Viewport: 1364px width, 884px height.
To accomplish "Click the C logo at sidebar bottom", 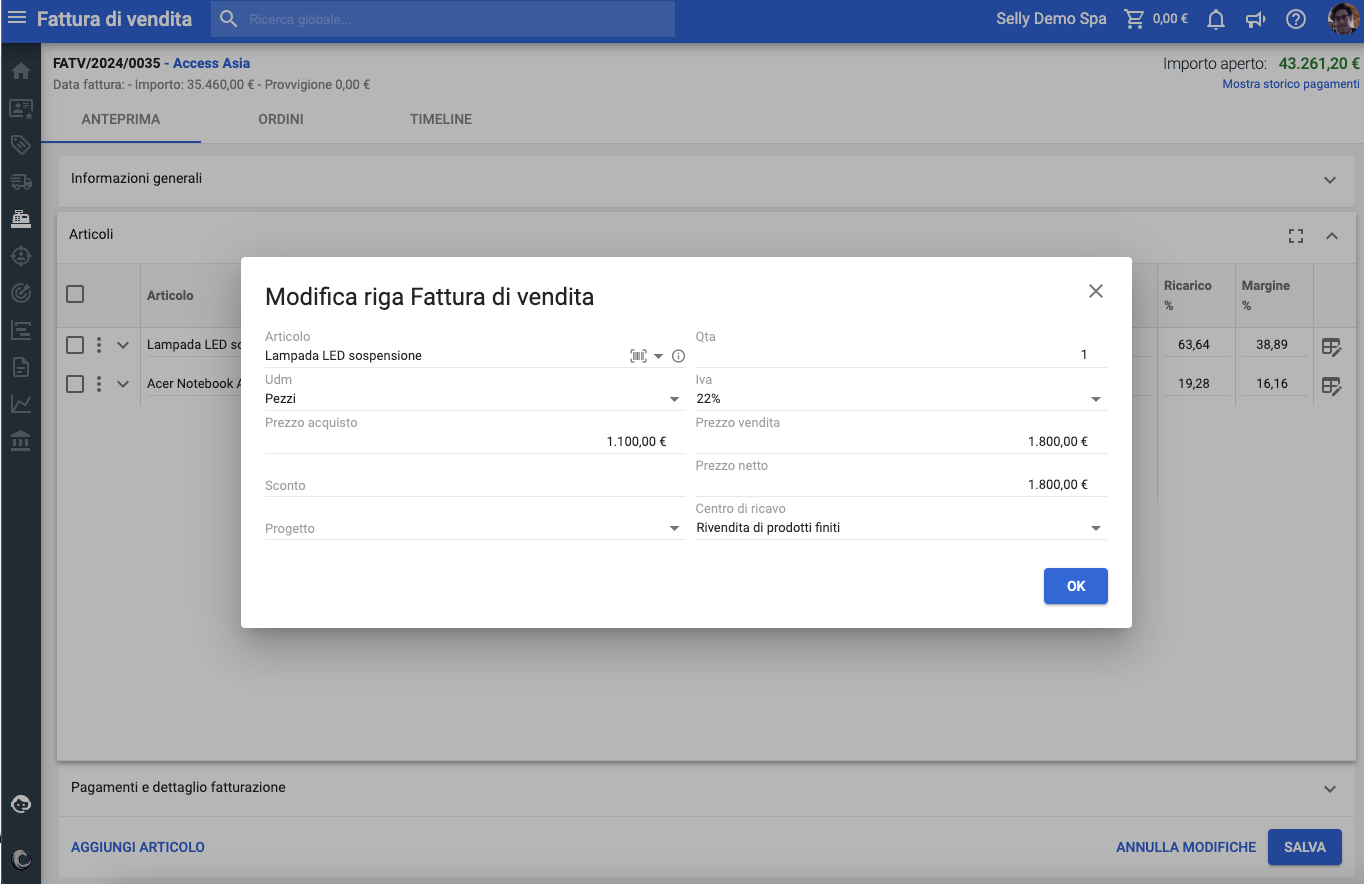I will (x=20, y=858).
